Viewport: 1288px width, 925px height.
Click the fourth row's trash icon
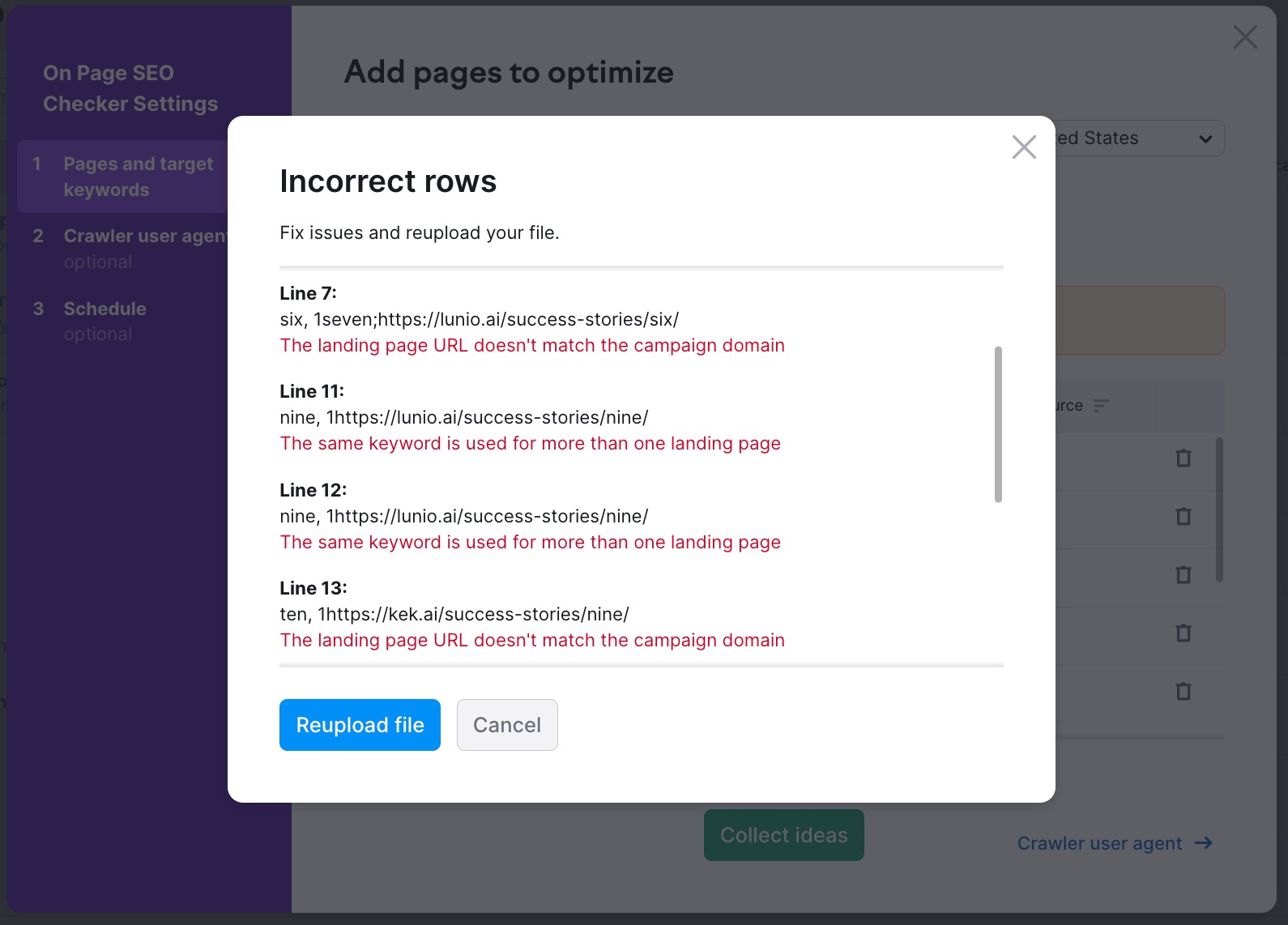[1183, 633]
